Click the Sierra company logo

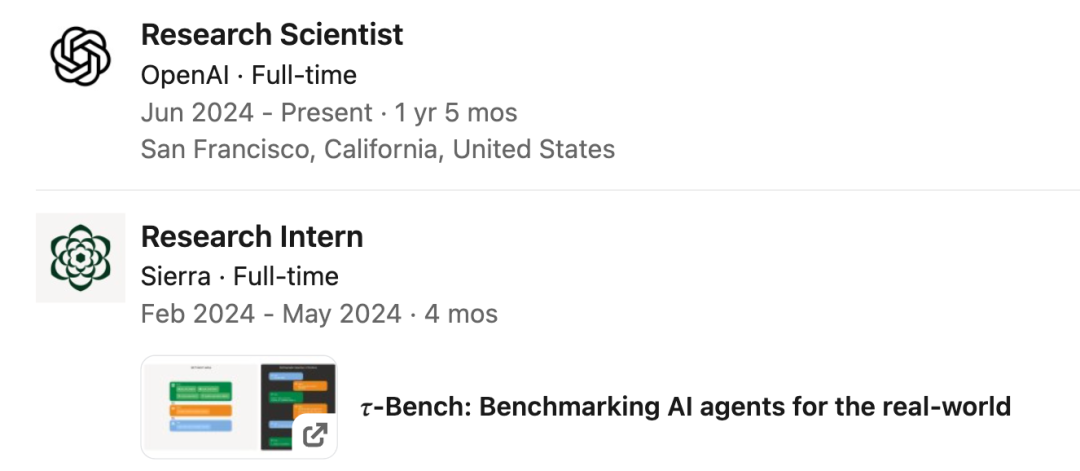pyautogui.click(x=80, y=257)
